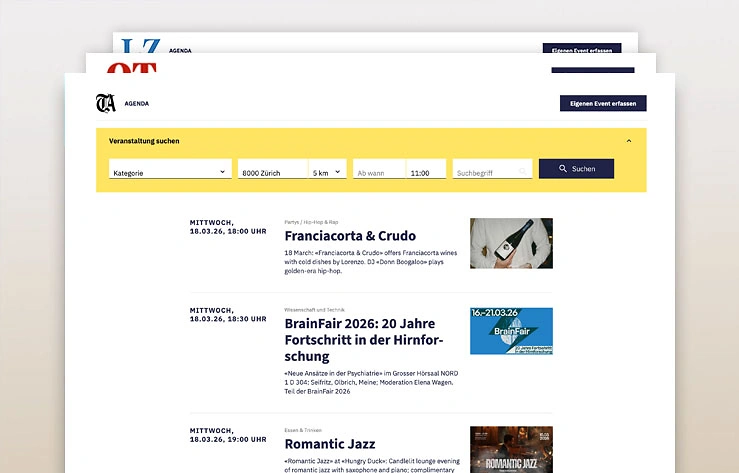Click the magnifier icon in Suchbegriff field
Viewport: 739px width, 473px height.
522,172
